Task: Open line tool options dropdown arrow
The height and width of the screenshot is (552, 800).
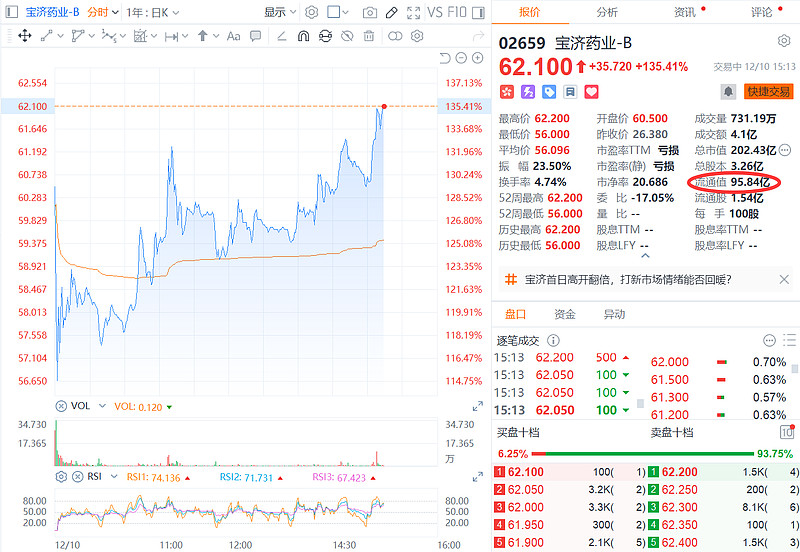Action: (60, 36)
